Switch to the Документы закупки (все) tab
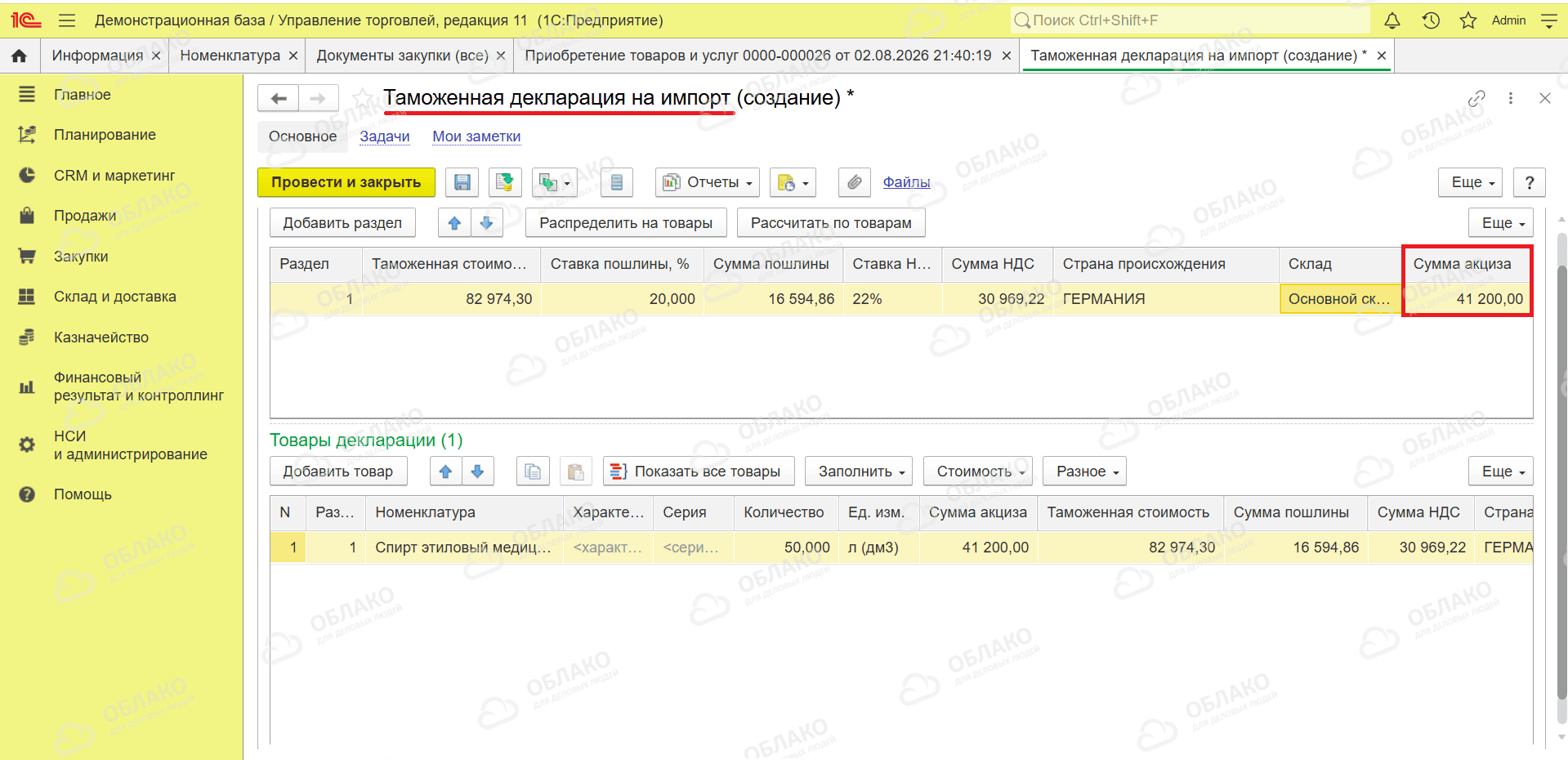The height and width of the screenshot is (760, 1568). [x=402, y=56]
